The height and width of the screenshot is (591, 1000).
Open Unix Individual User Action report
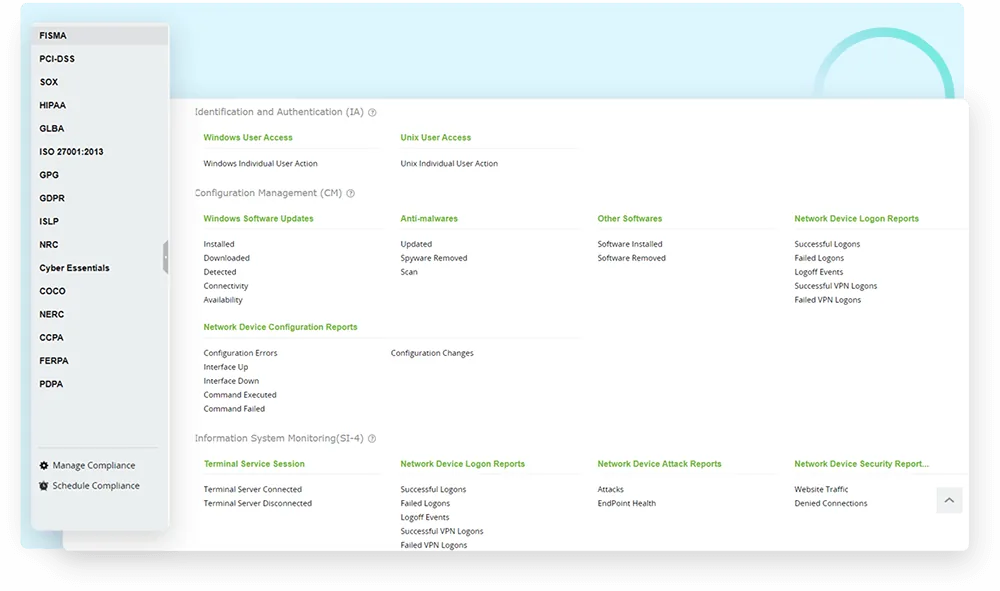pos(449,164)
